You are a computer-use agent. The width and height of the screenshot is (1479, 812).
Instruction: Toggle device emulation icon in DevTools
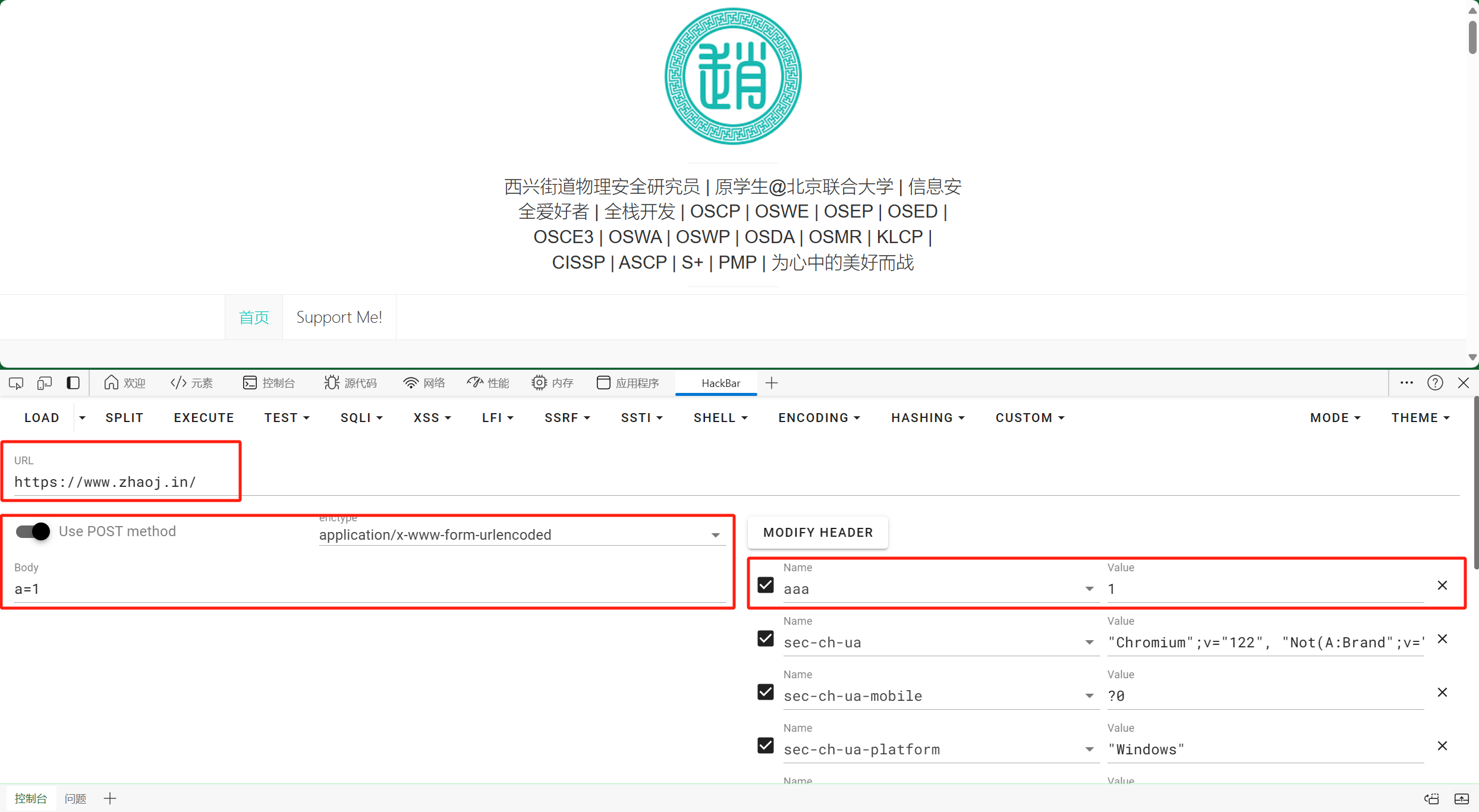click(x=45, y=383)
